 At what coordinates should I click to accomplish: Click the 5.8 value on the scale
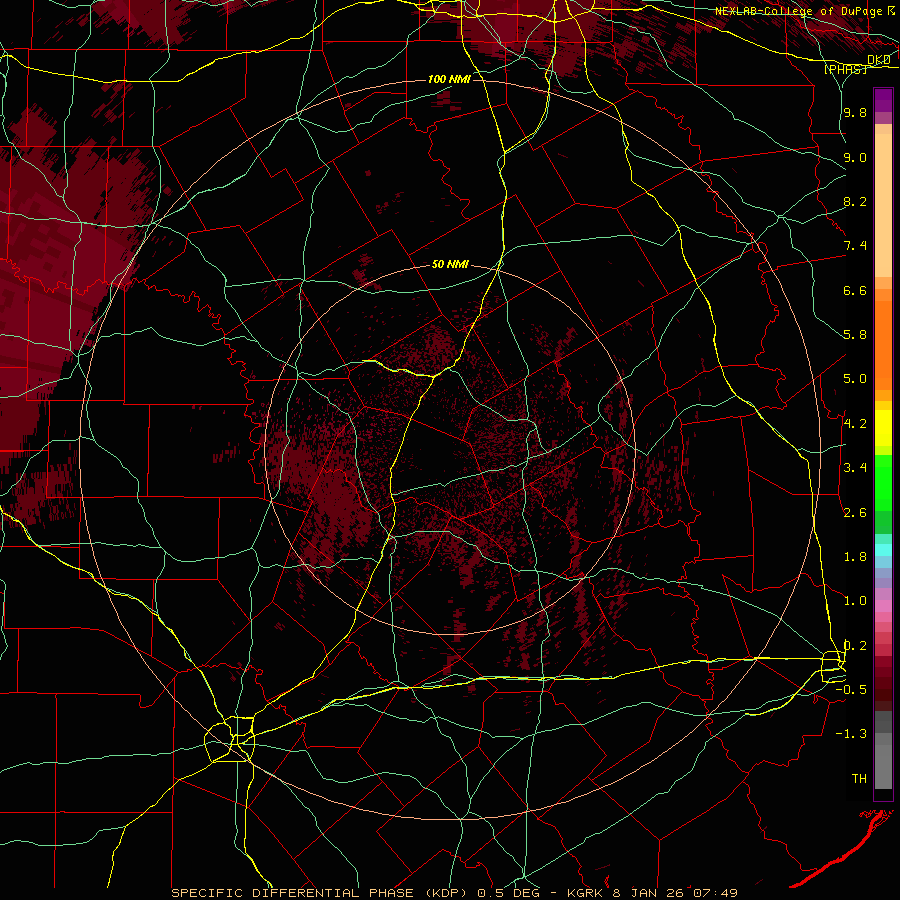tap(855, 335)
